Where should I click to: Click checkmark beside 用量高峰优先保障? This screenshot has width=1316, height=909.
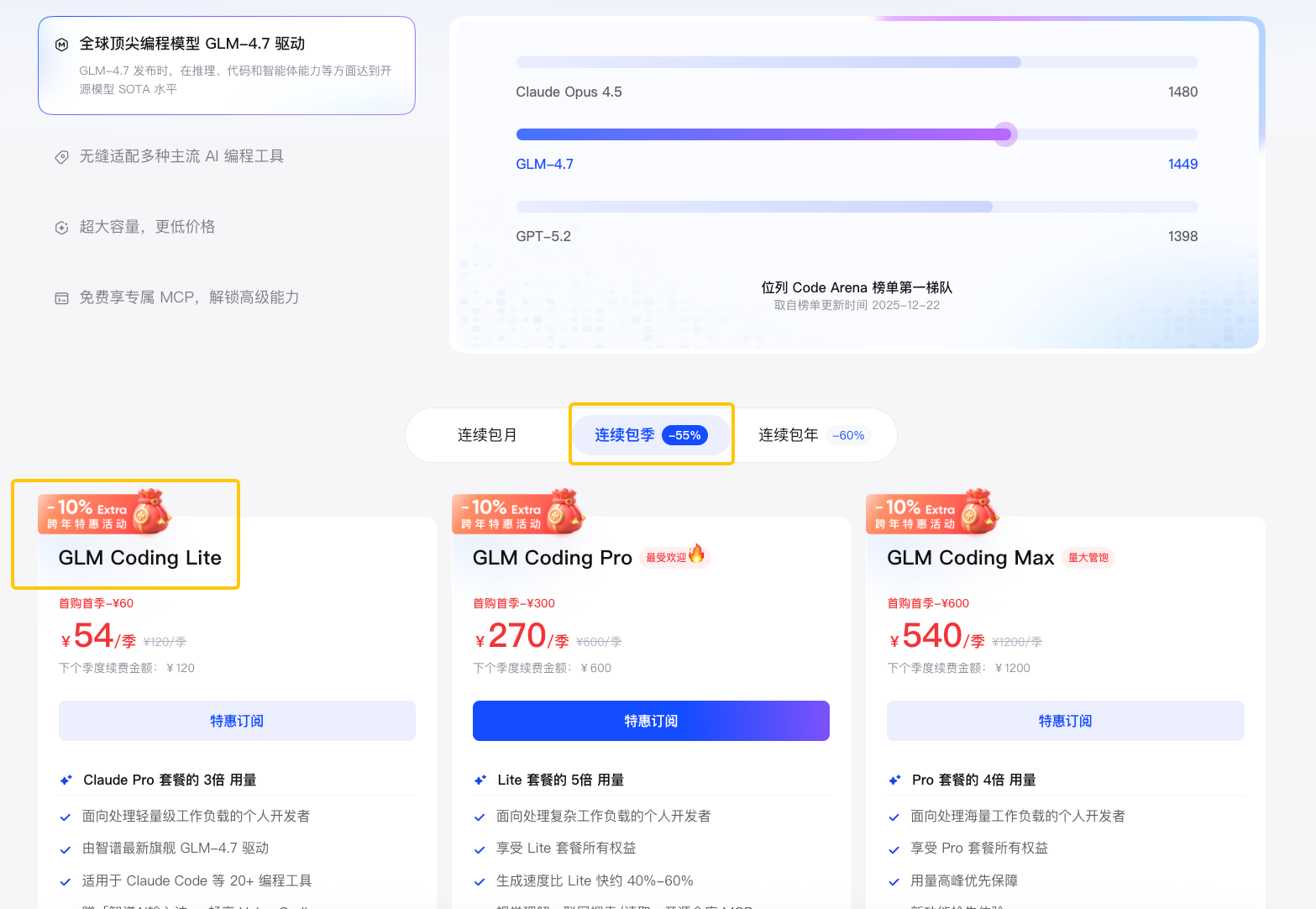[894, 882]
